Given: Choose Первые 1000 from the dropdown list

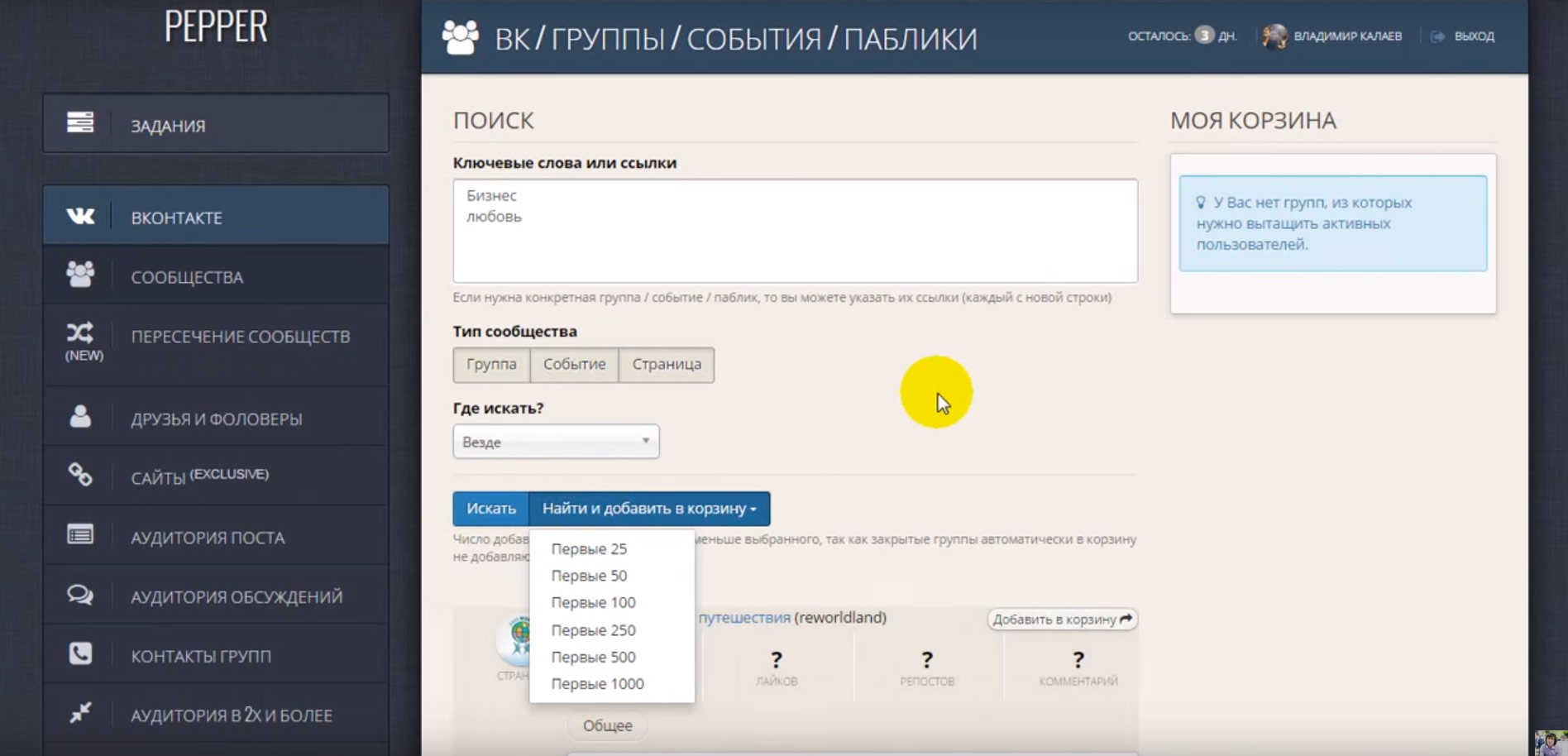Looking at the screenshot, I should [x=597, y=684].
